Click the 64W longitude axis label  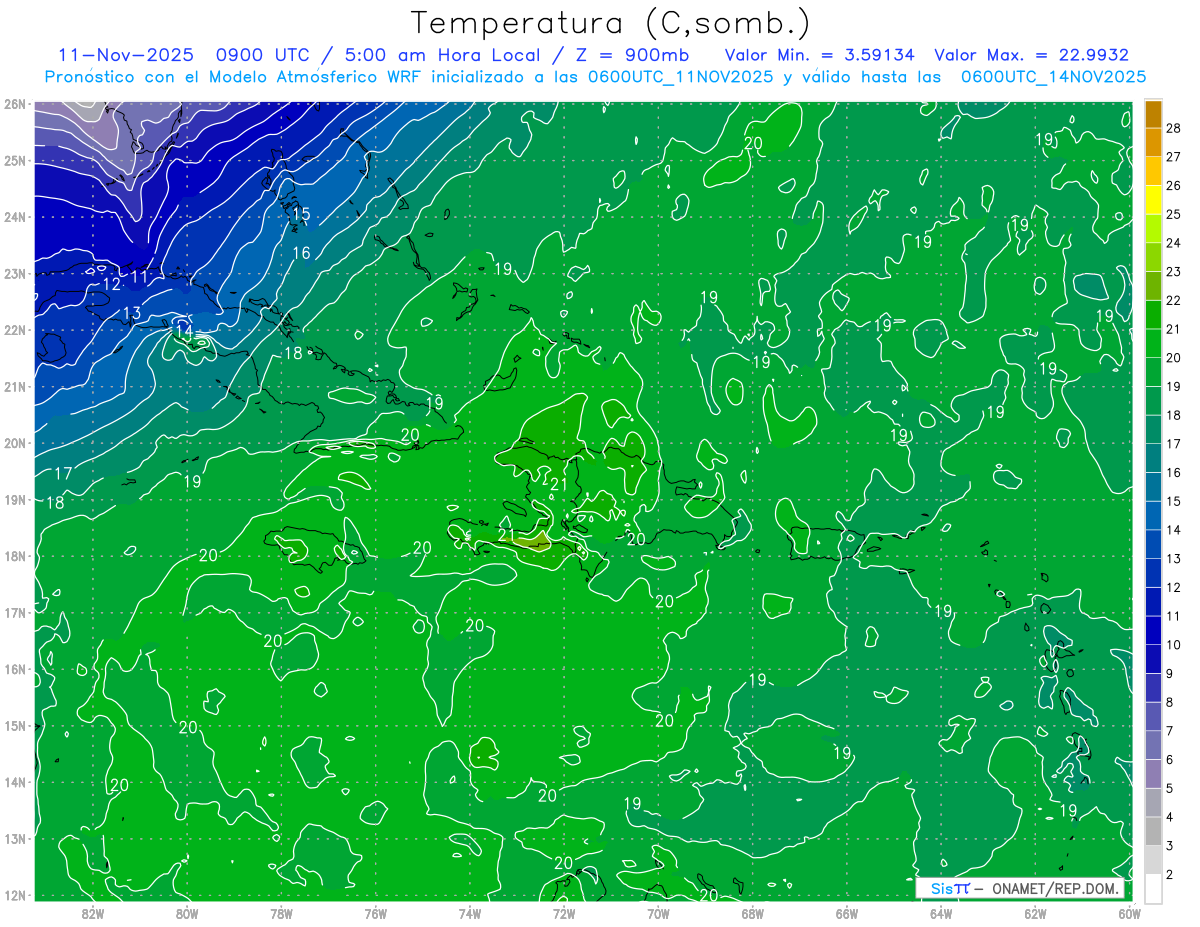click(941, 913)
